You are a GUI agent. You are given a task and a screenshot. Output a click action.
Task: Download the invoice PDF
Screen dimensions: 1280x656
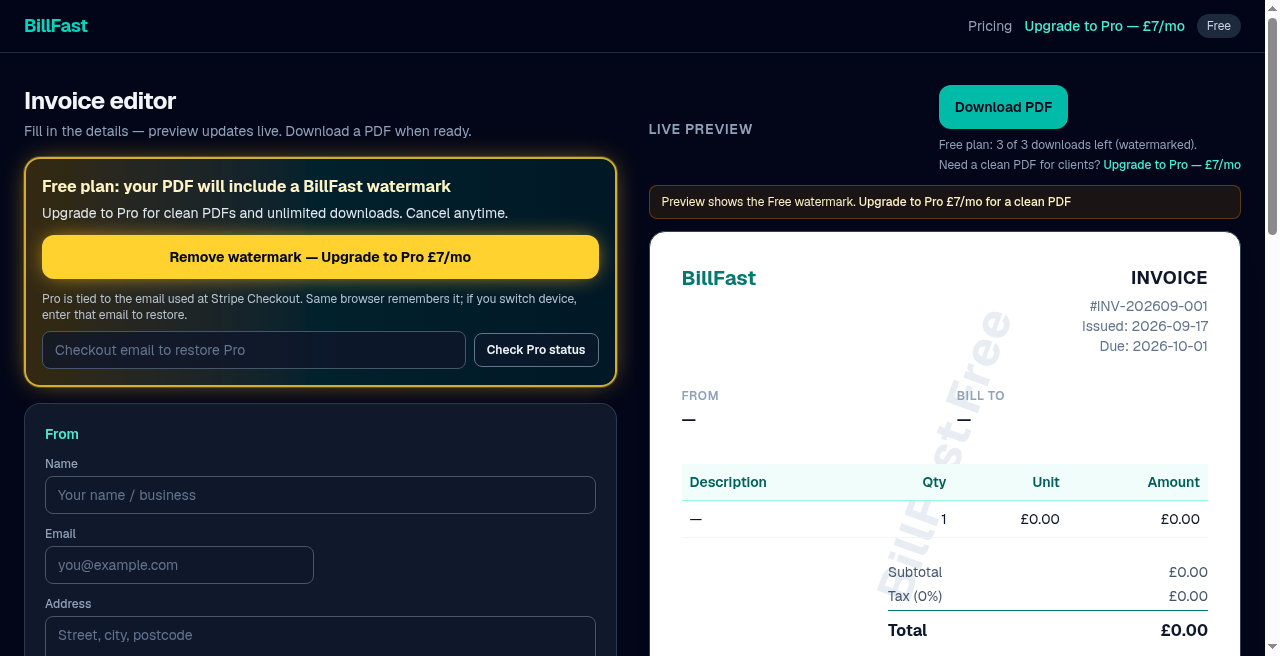click(x=1003, y=107)
